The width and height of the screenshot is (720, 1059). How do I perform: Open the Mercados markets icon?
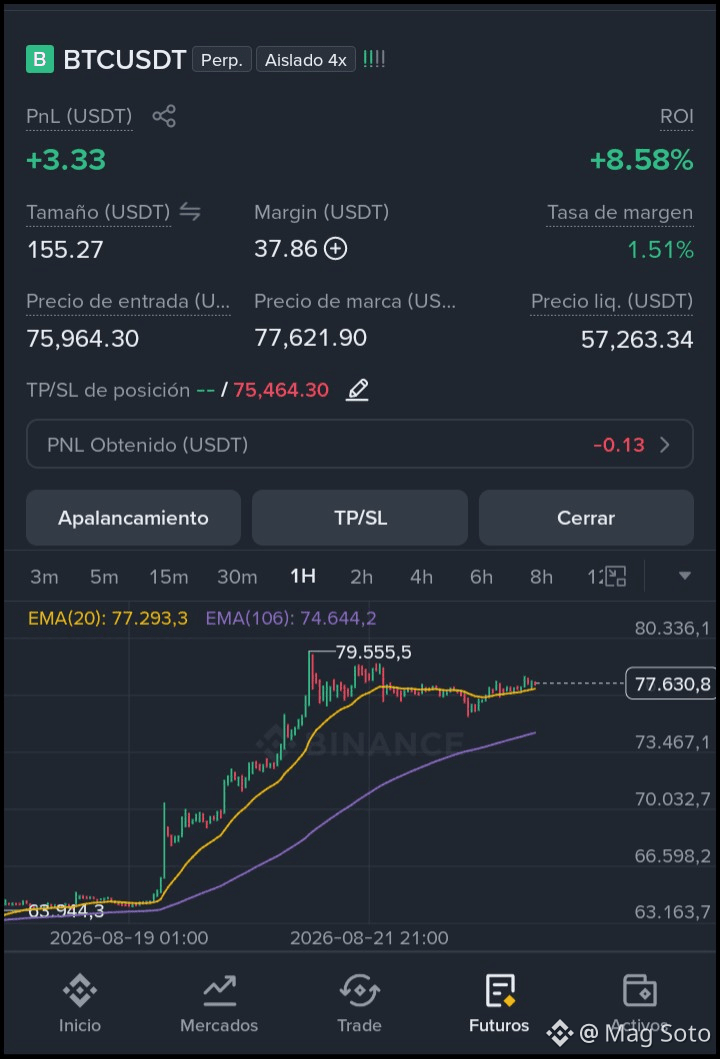coord(220,991)
